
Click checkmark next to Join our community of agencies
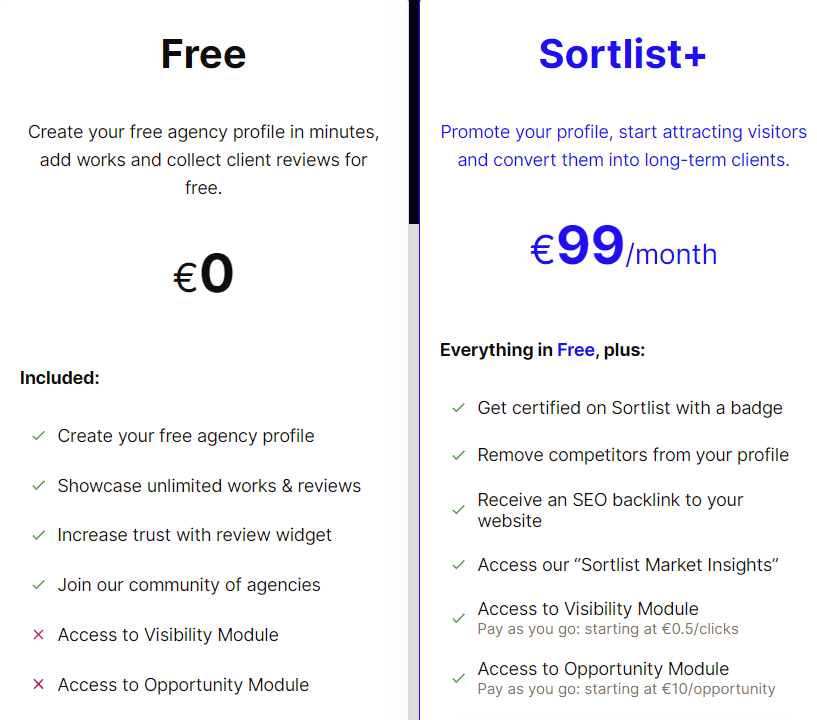click(x=39, y=585)
